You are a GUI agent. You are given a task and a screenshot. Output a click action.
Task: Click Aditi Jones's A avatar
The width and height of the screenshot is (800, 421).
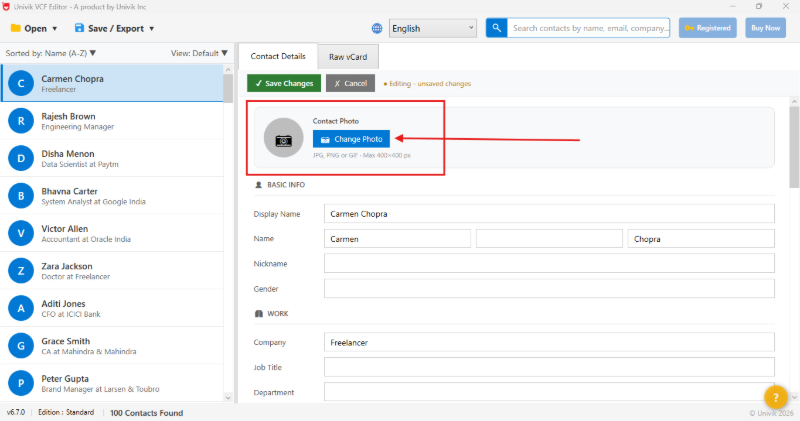point(21,308)
